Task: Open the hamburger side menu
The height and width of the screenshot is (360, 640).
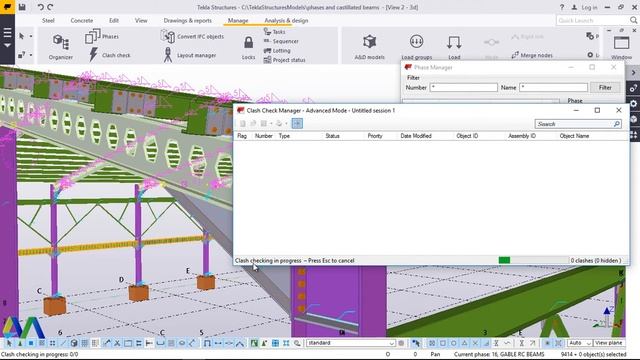Action: click(7, 33)
